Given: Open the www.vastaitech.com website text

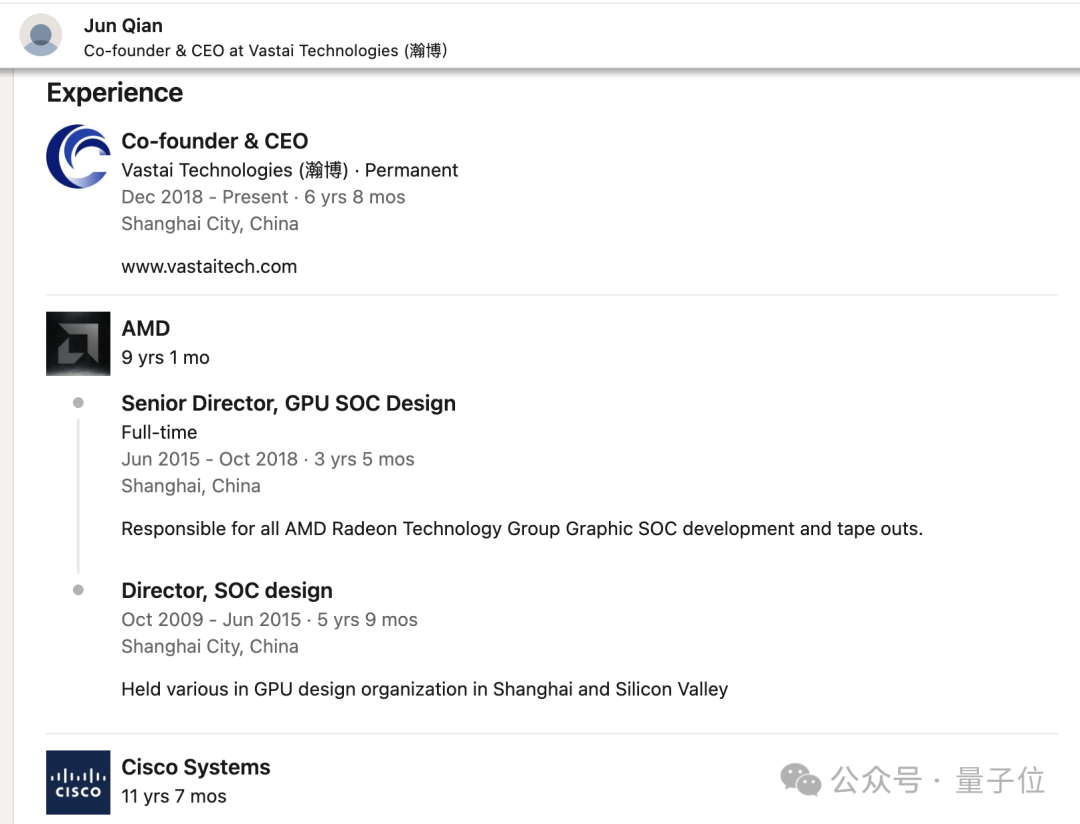Looking at the screenshot, I should coord(209,267).
